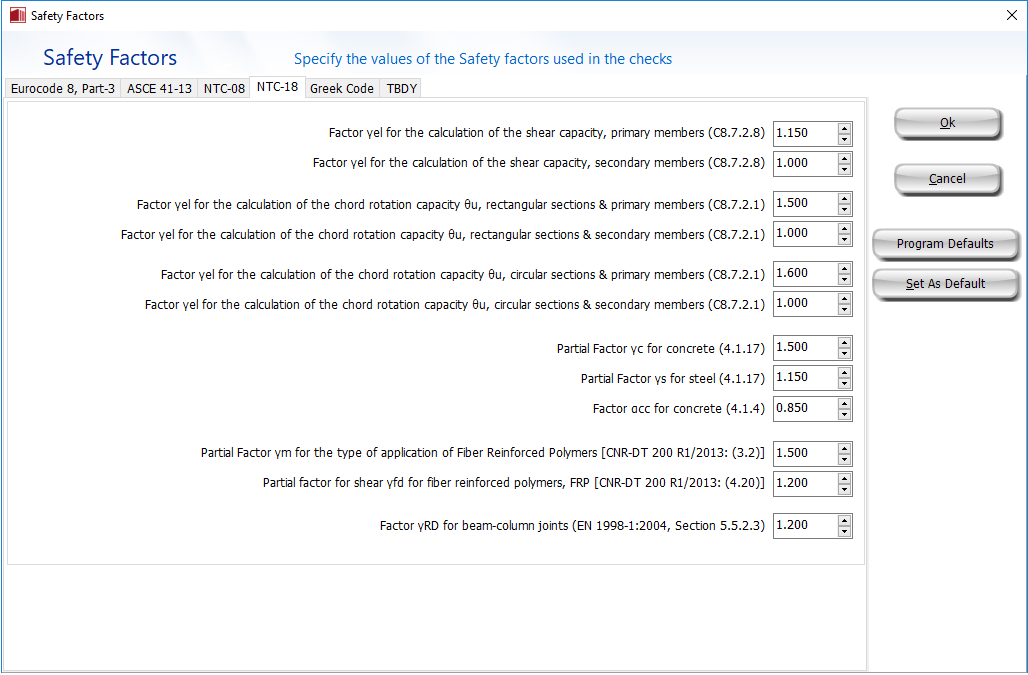
Task: Restore values with Program Defaults button
Action: click(x=945, y=244)
